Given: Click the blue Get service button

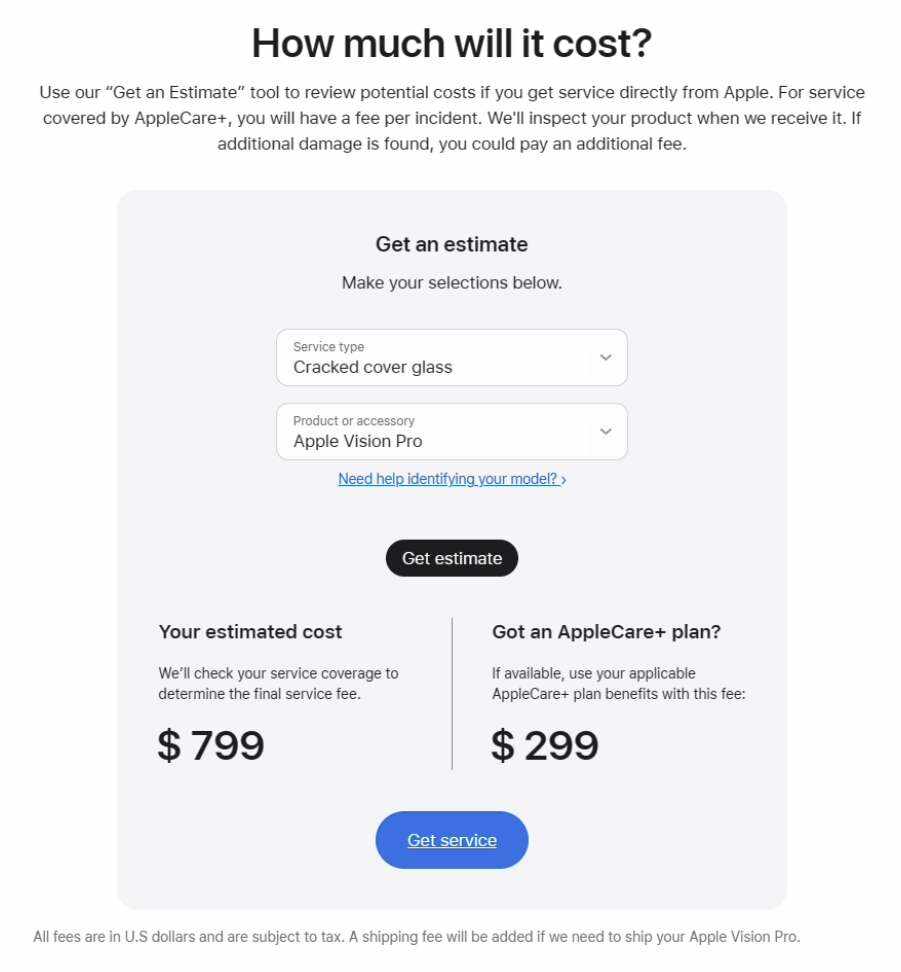Looking at the screenshot, I should pyautogui.click(x=452, y=840).
